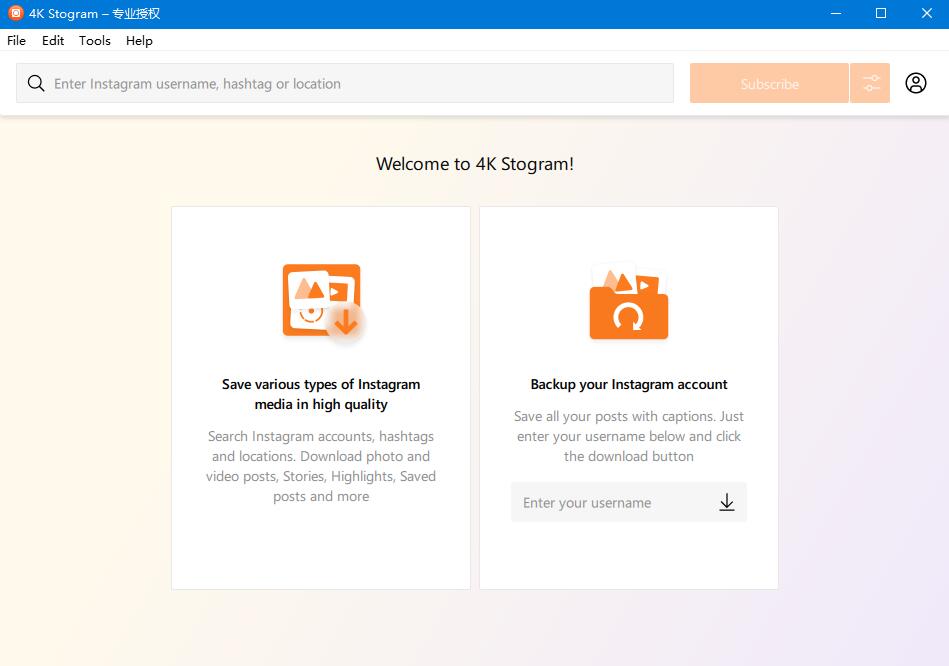Close the 4K Stogram window

[x=927, y=13]
